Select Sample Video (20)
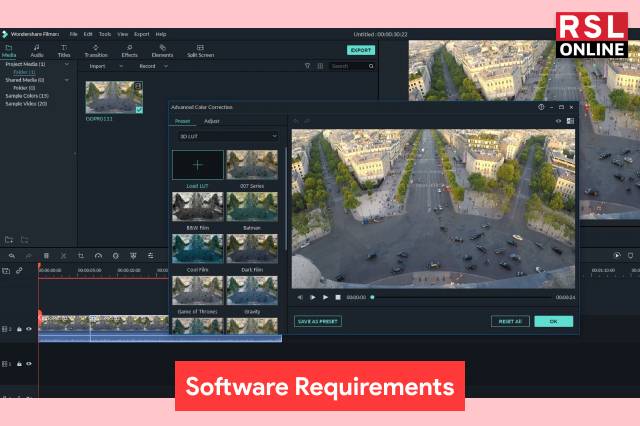The height and width of the screenshot is (426, 640). click(x=26, y=104)
